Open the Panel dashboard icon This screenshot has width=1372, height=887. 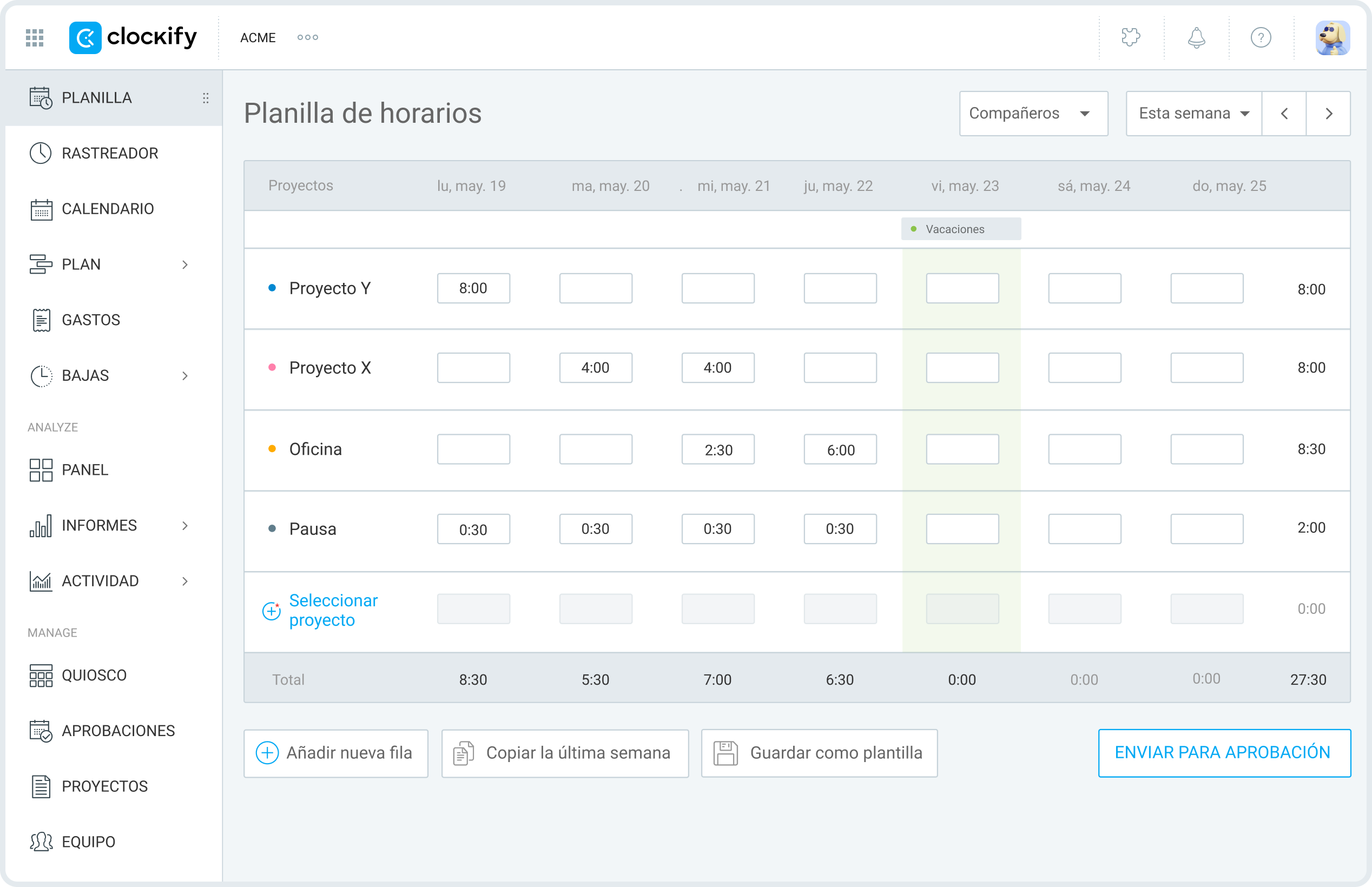click(41, 469)
